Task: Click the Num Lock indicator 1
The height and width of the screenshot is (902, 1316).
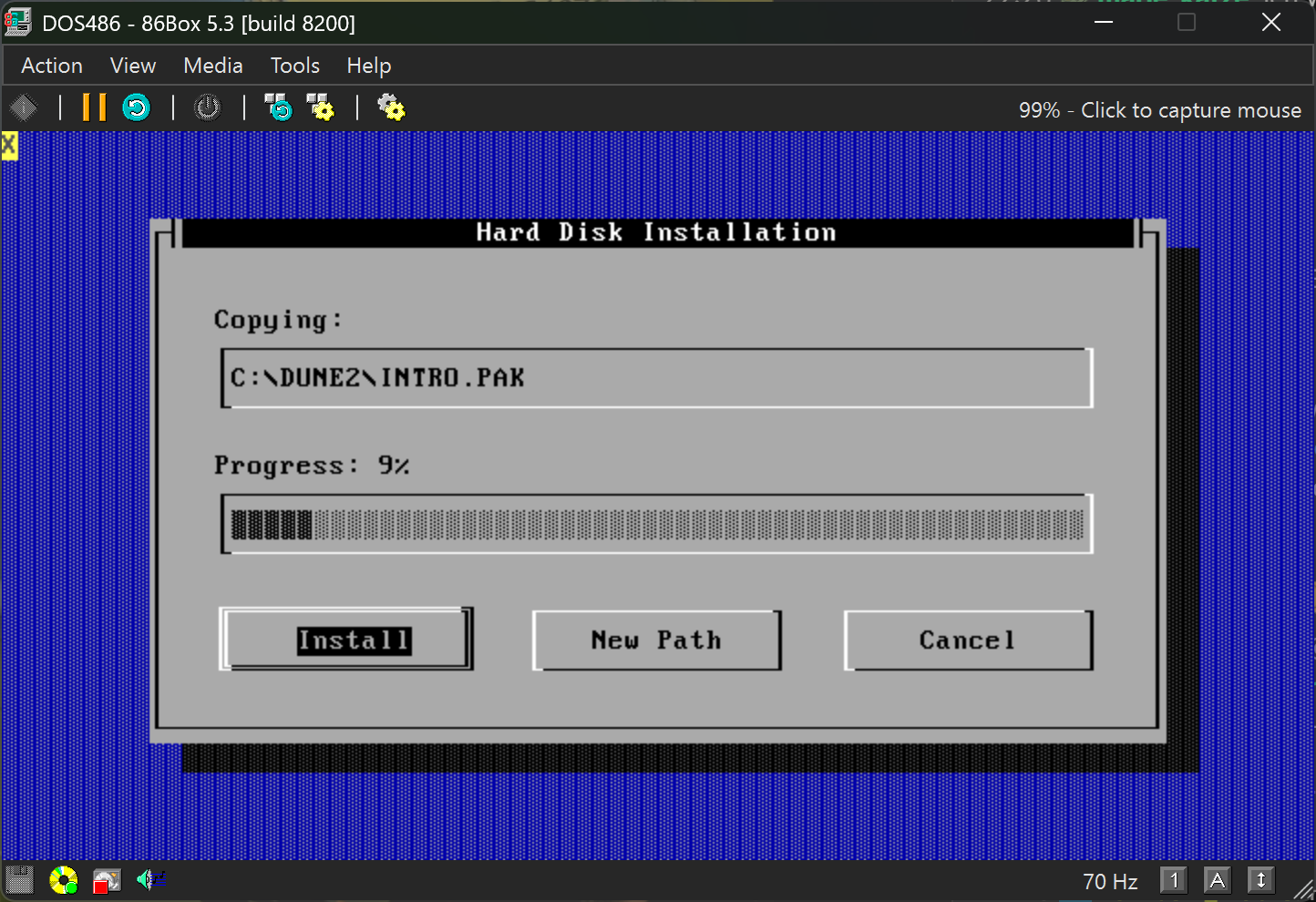Action: coord(1174,880)
